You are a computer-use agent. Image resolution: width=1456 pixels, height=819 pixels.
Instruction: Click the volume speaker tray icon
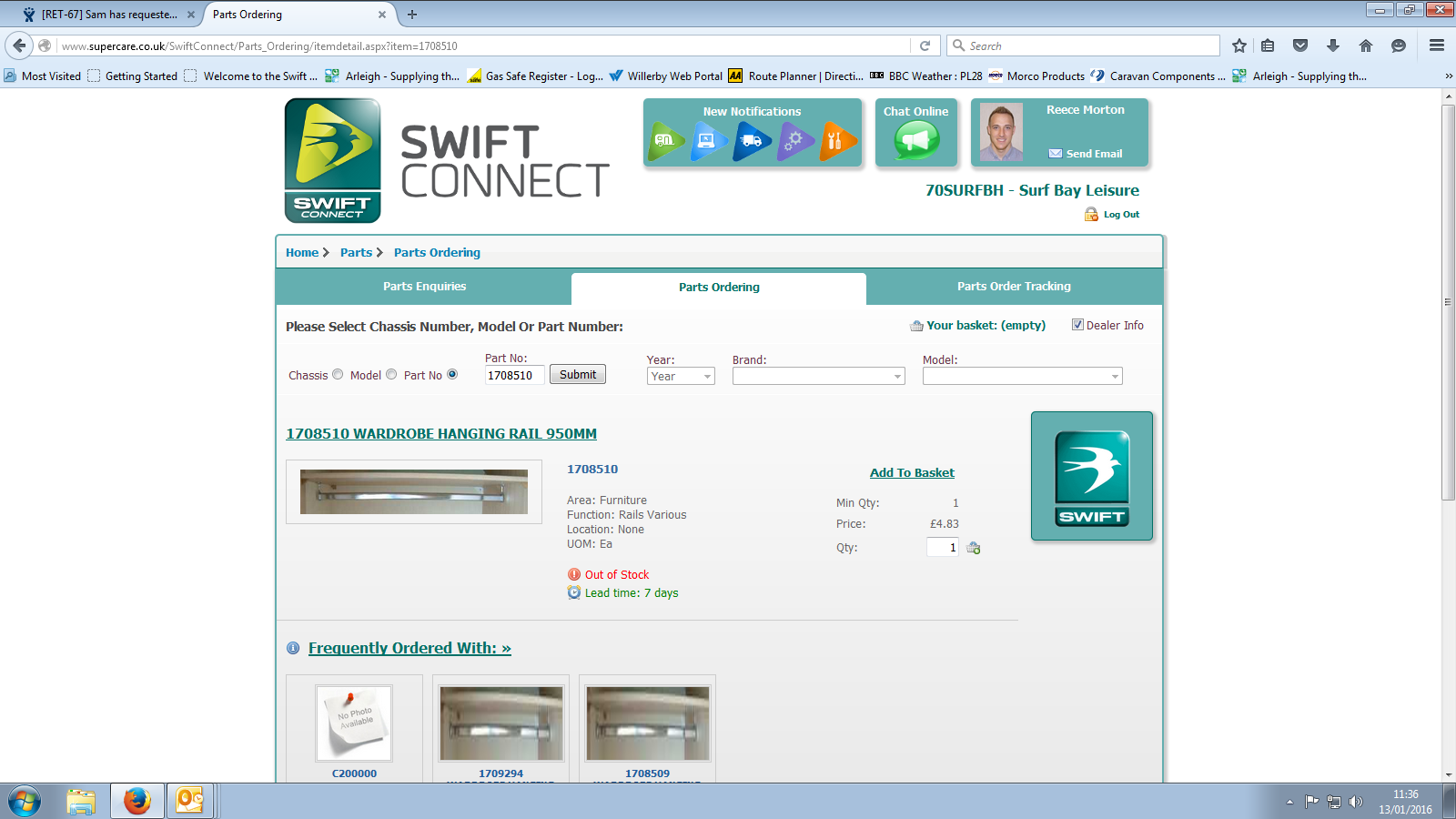[1356, 802]
